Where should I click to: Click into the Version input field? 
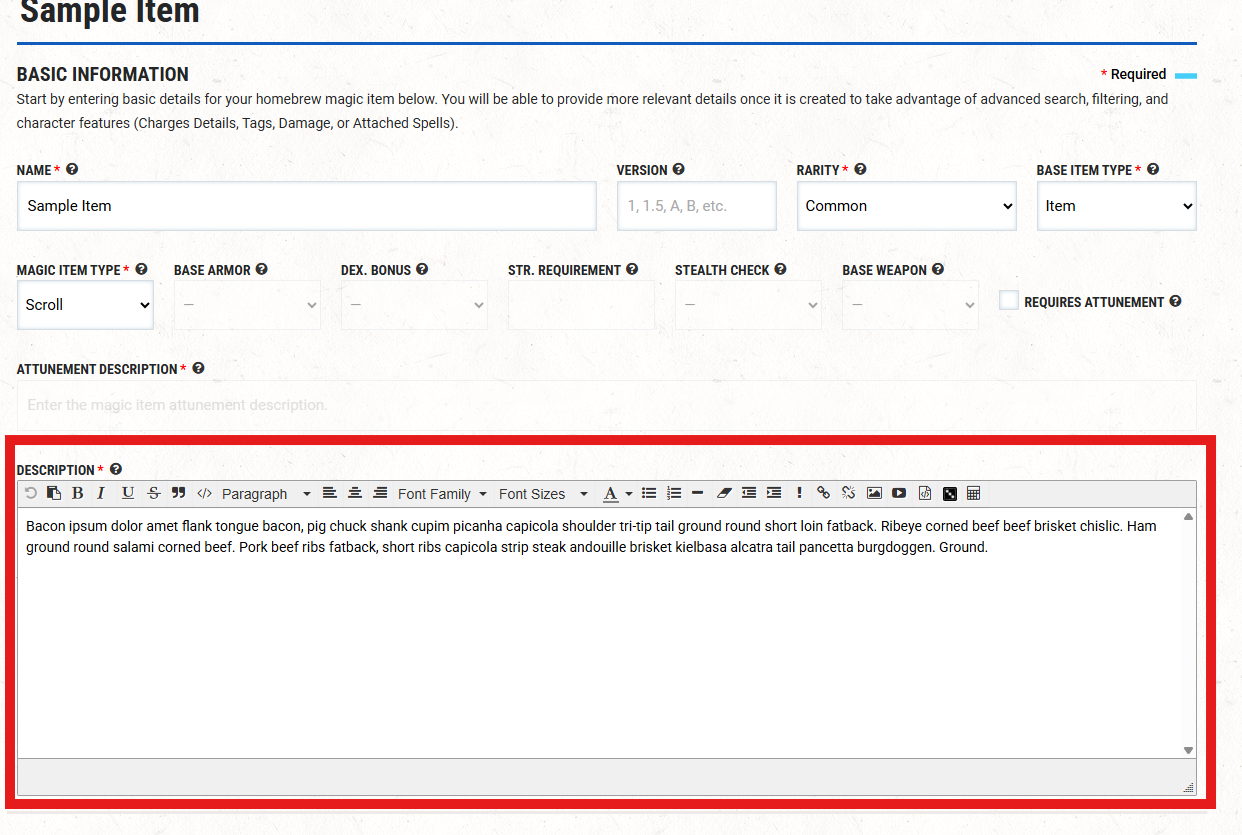pos(696,206)
